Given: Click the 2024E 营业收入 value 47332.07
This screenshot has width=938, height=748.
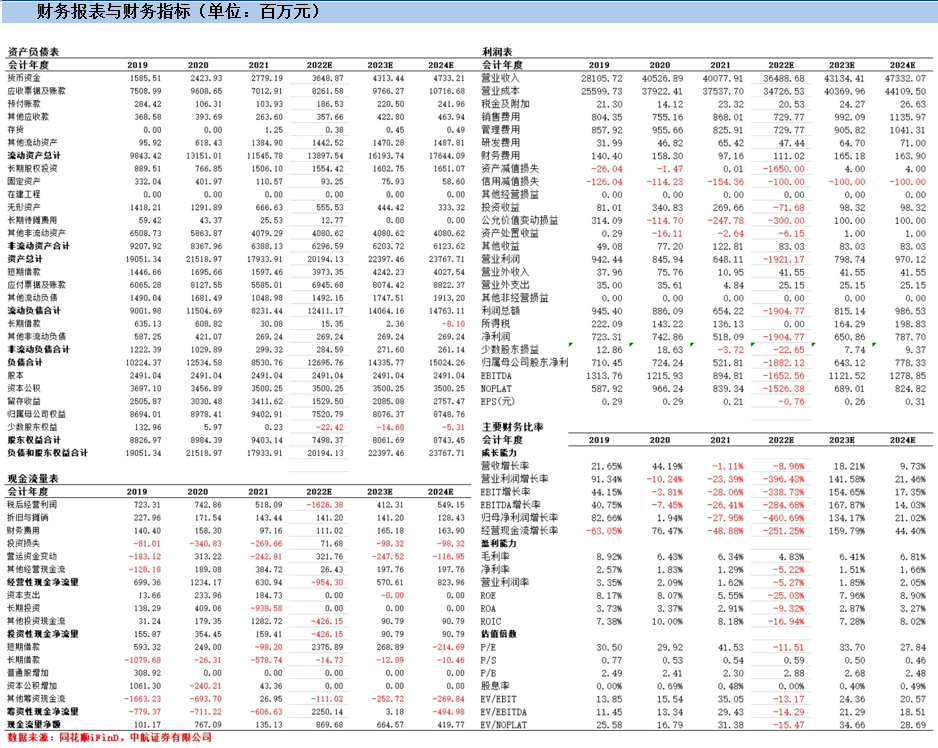Looking at the screenshot, I should click(905, 78).
